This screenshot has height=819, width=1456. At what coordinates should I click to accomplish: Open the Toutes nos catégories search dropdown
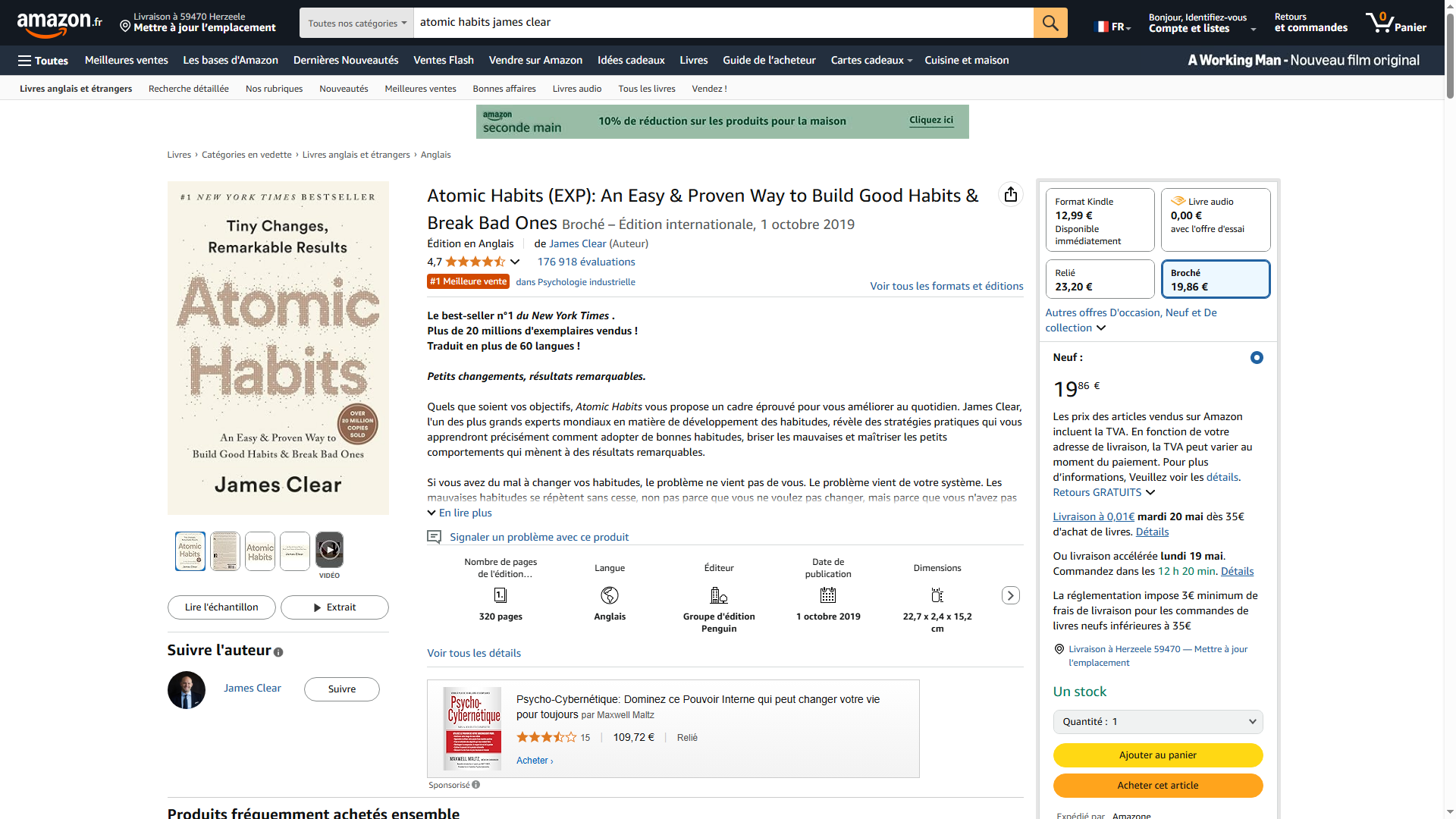356,23
